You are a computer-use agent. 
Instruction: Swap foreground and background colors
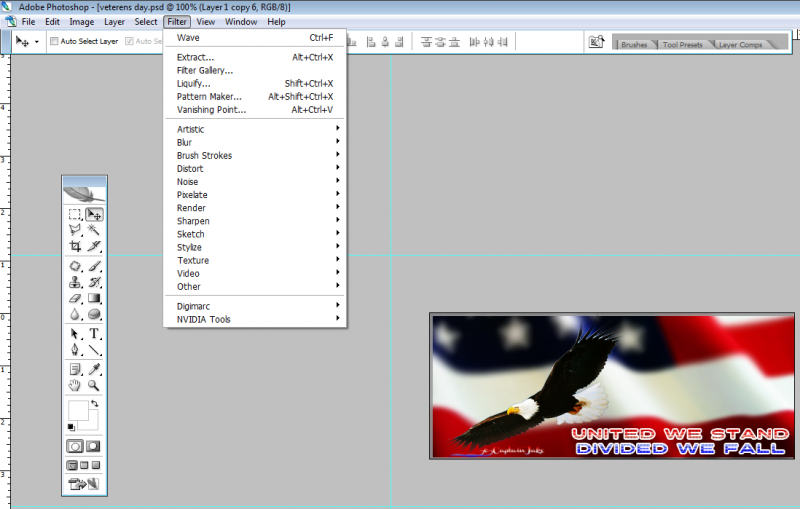[x=94, y=403]
